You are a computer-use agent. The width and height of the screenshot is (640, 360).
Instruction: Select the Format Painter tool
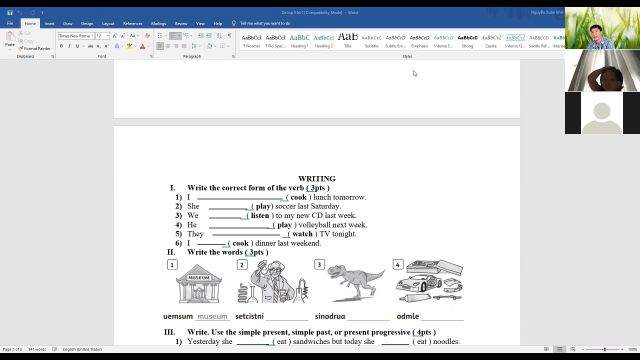tap(35, 49)
